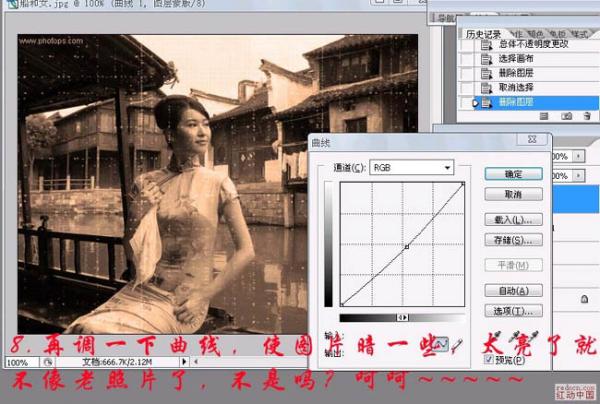Click the 载入(L)... load button

tap(514, 220)
